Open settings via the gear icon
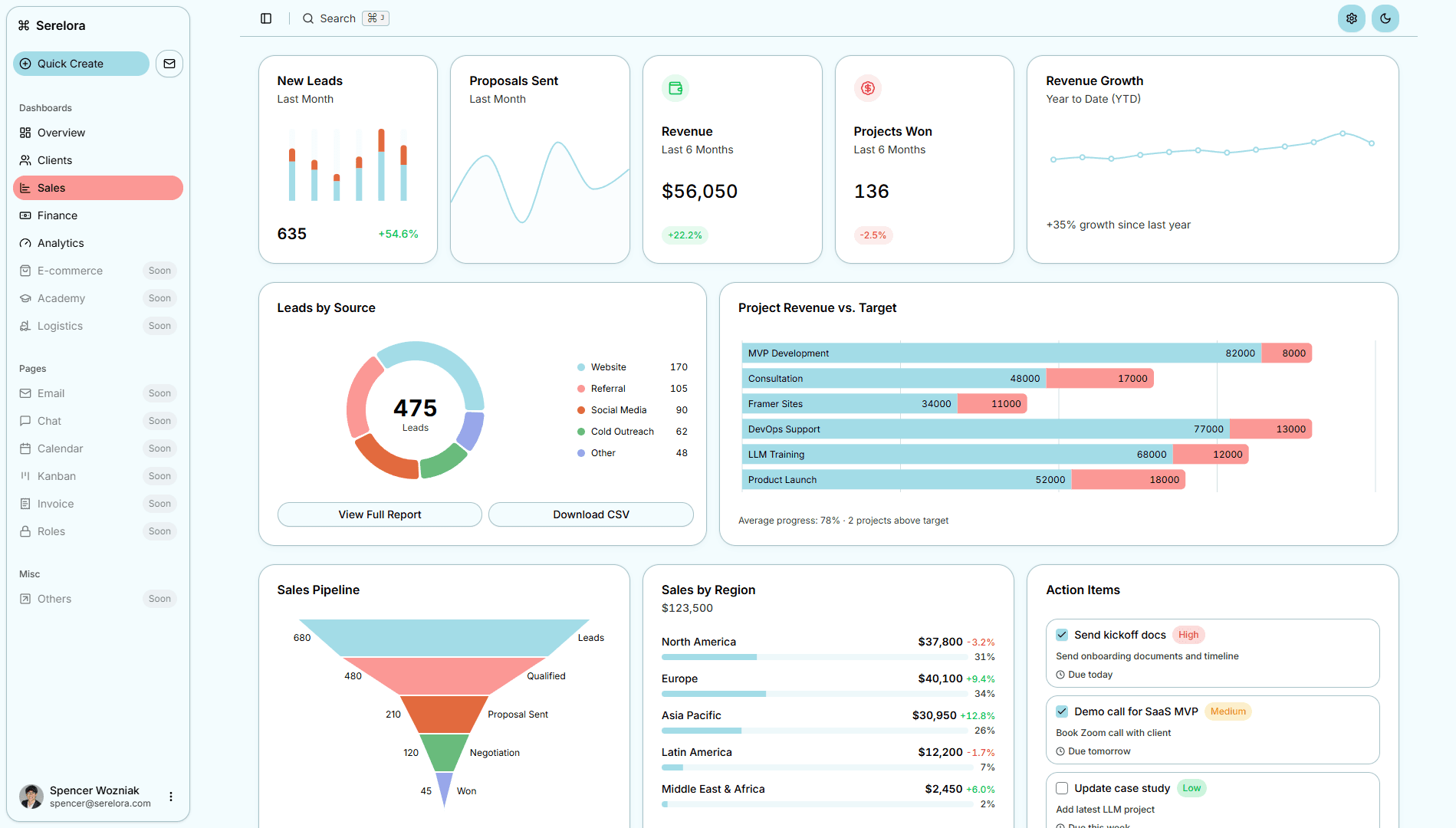Image resolution: width=1456 pixels, height=828 pixels. point(1351,18)
